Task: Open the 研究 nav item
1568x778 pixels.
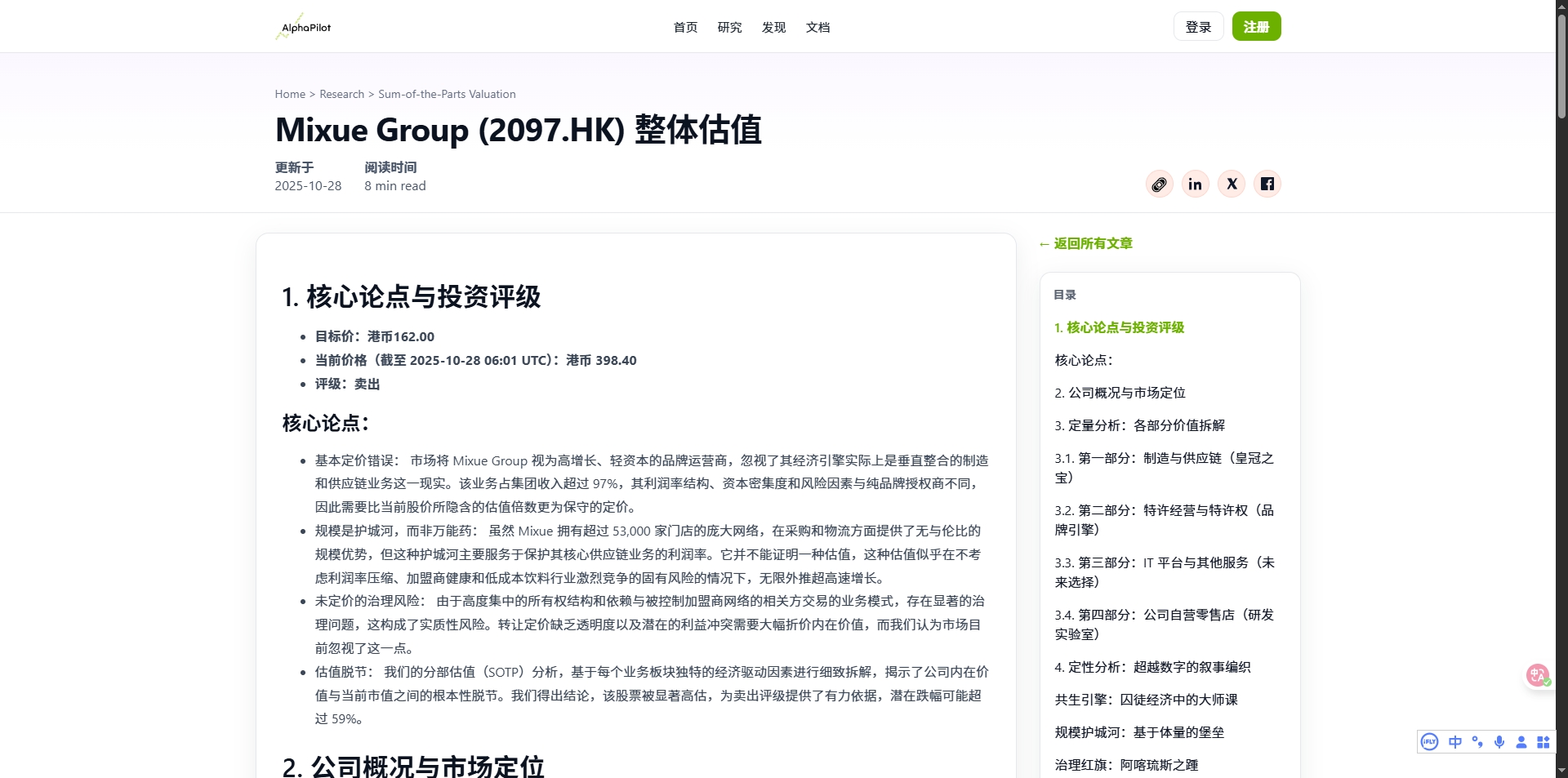Action: 729,28
